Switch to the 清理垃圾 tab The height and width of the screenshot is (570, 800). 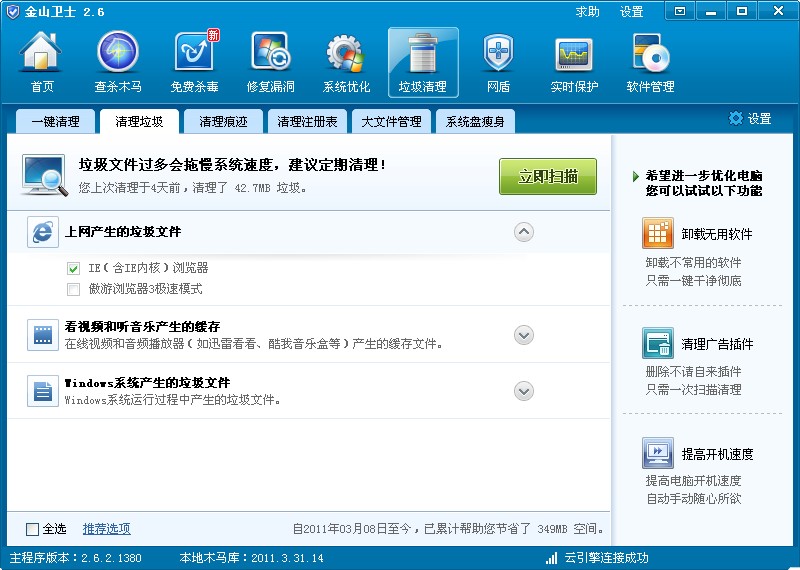click(x=139, y=121)
